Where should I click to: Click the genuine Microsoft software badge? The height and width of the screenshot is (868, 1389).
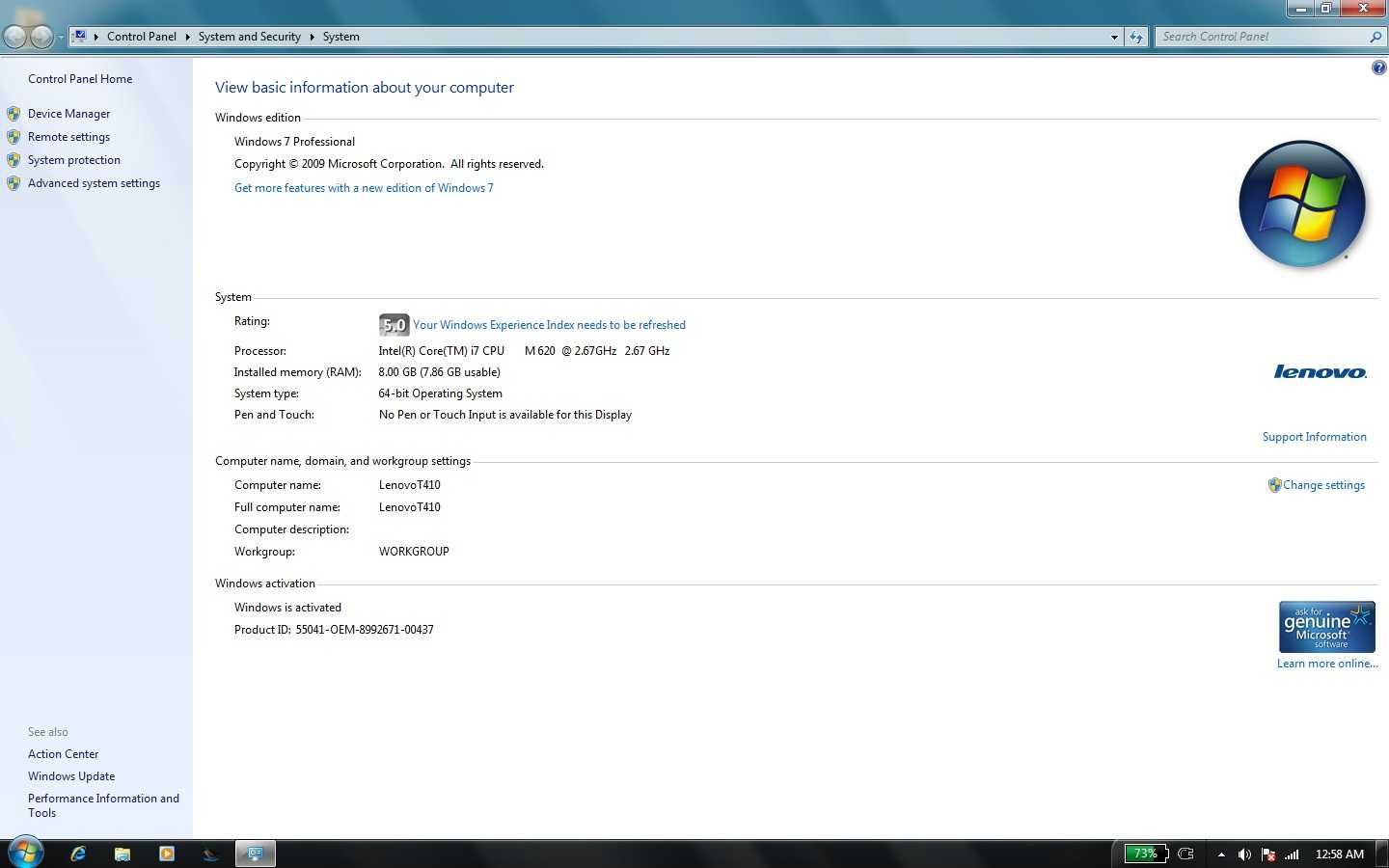point(1326,627)
